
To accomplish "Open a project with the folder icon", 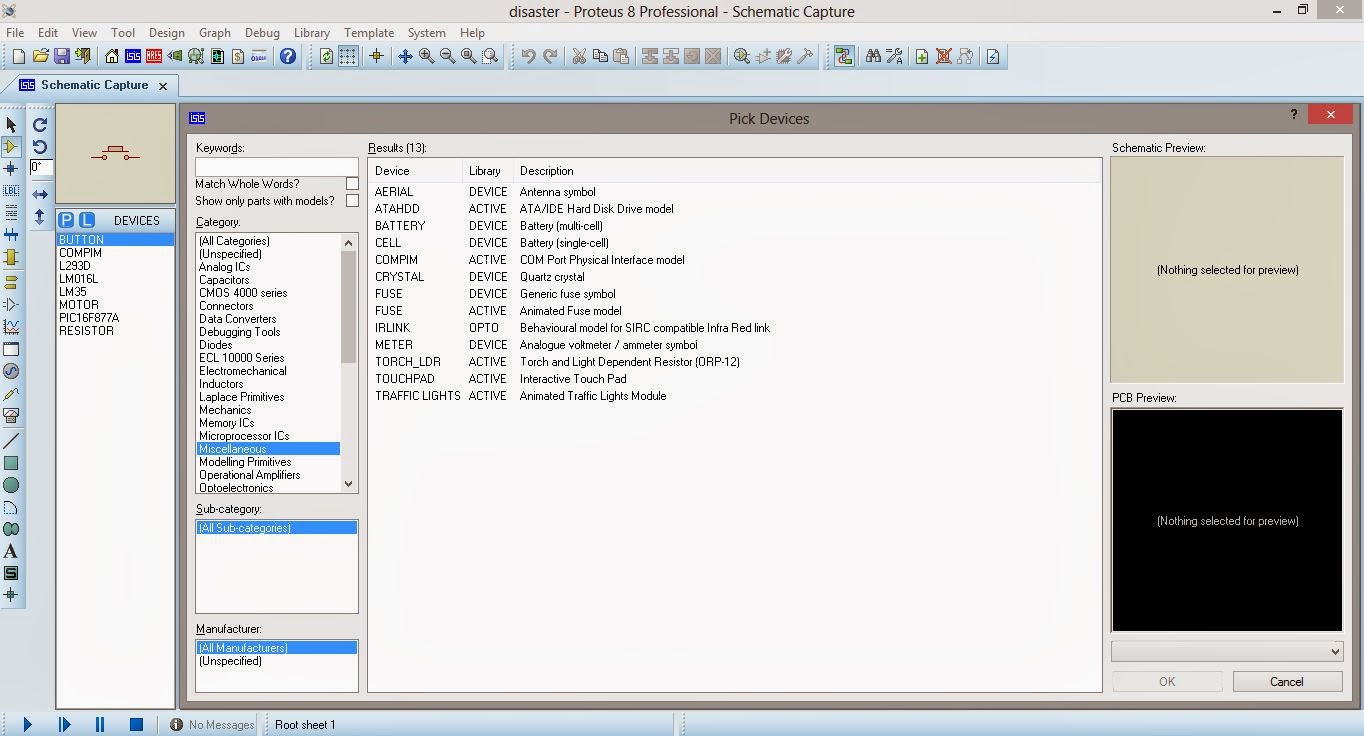I will point(40,57).
